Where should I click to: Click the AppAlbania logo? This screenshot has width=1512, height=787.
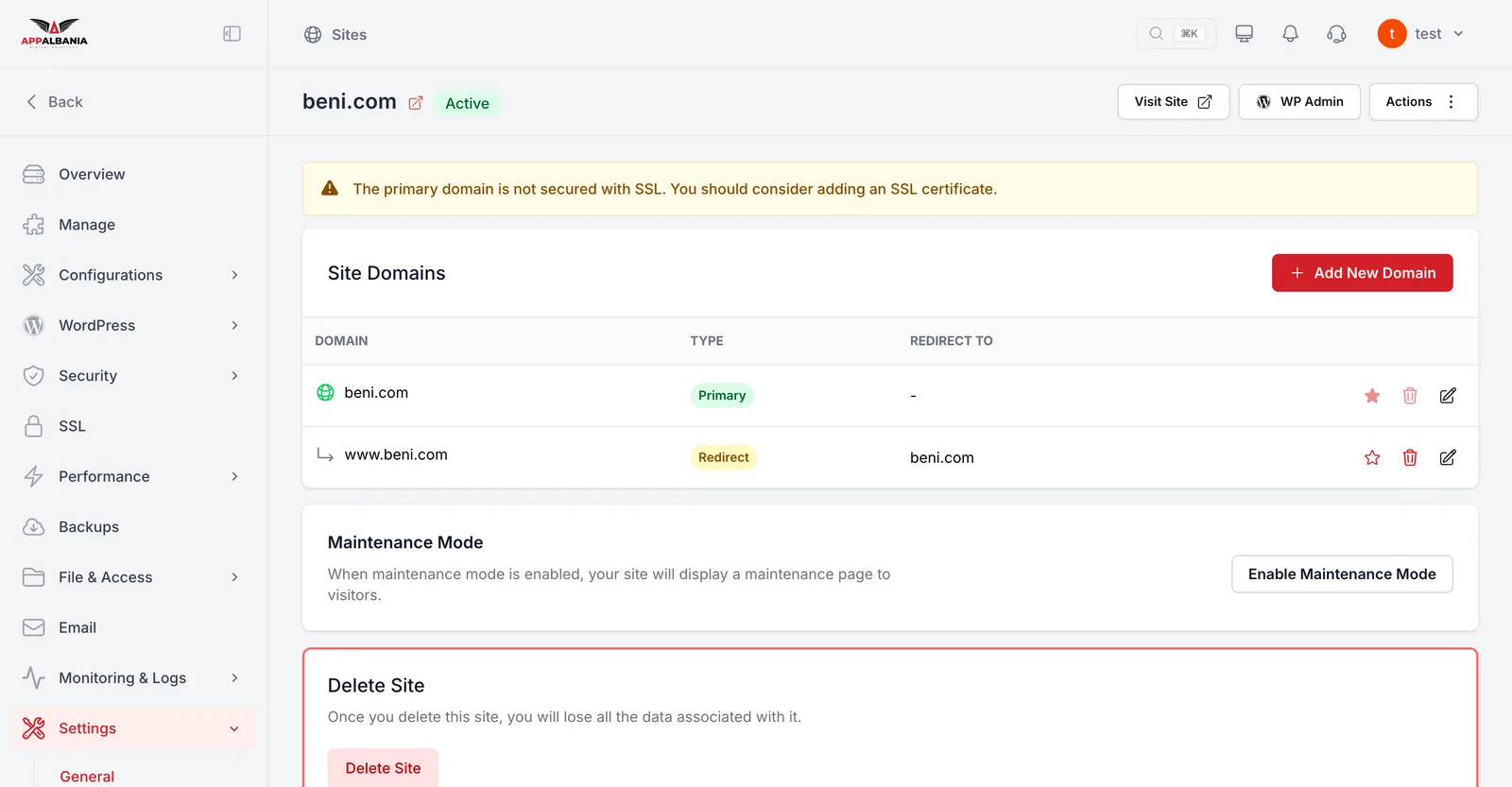pyautogui.click(x=54, y=33)
